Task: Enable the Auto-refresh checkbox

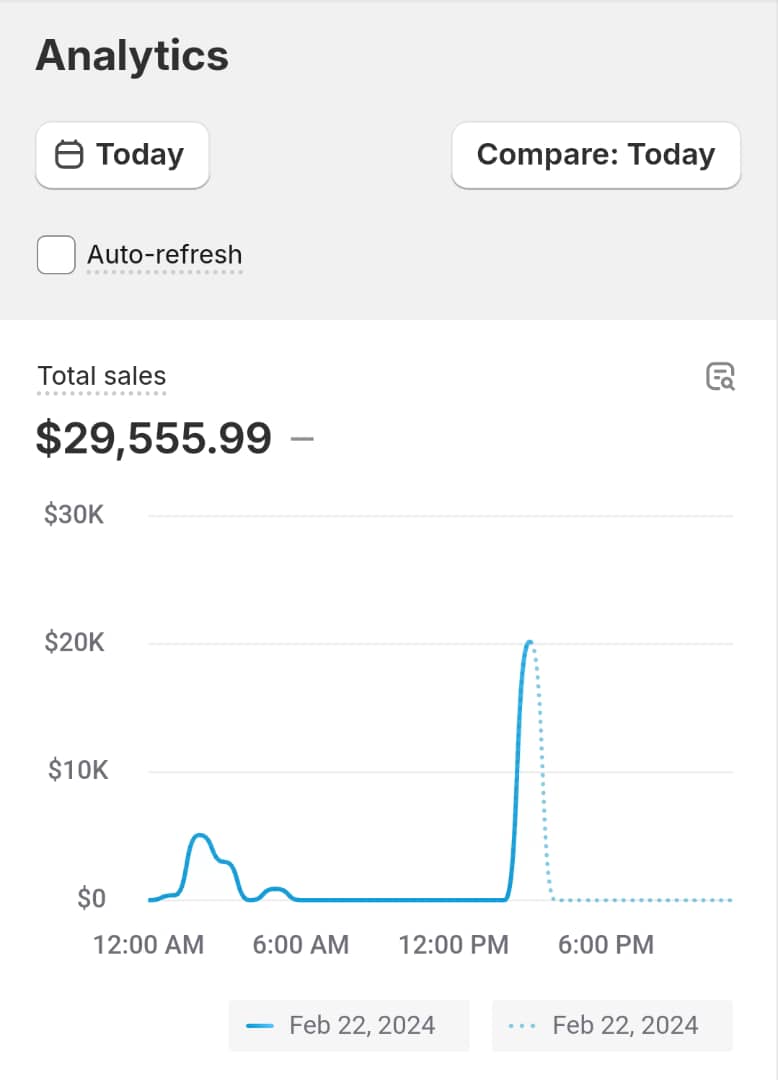Action: [56, 255]
